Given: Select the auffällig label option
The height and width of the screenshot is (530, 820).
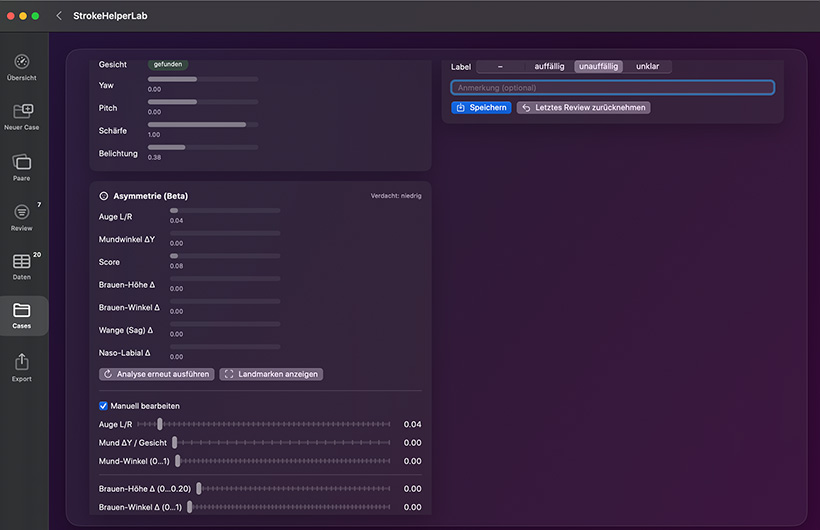Looking at the screenshot, I should coord(549,66).
